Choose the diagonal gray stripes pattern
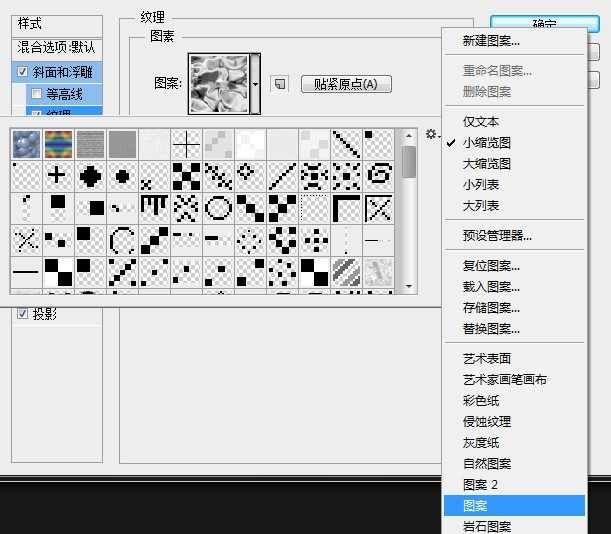This screenshot has height=534, width=611. click(346, 272)
